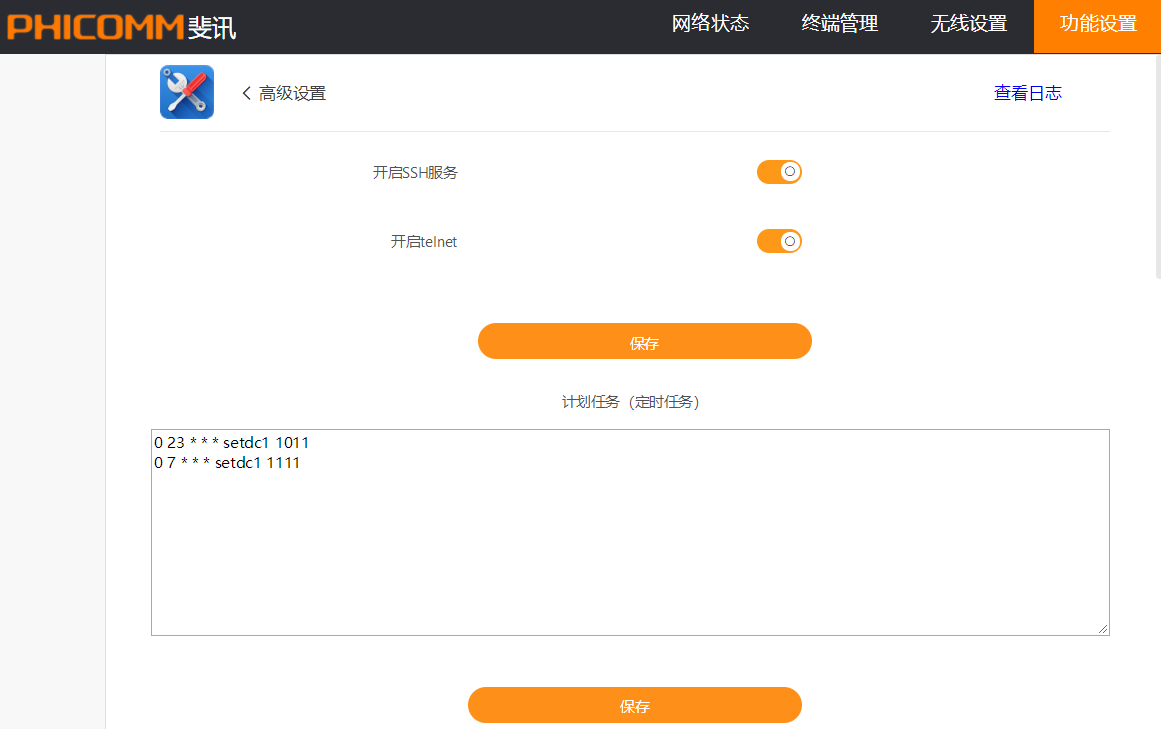Select the 功能设置 tab

coord(1098,25)
